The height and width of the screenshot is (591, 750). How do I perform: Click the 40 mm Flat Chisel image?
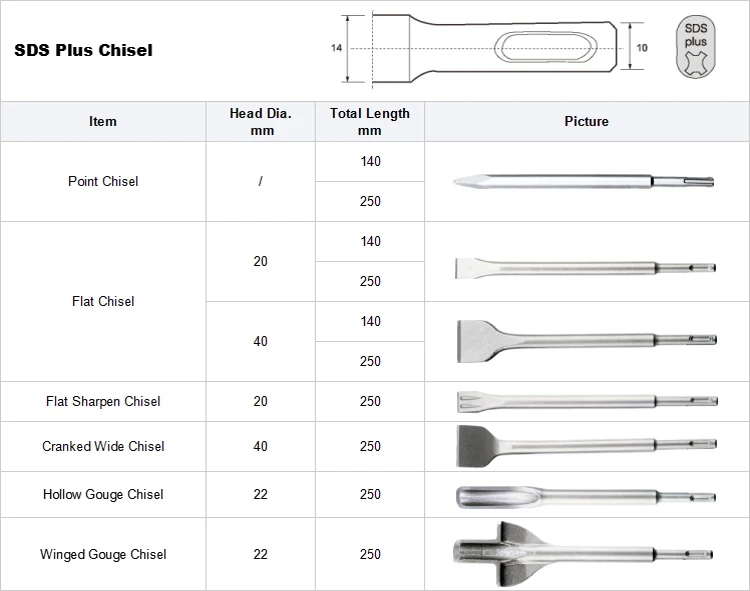tap(584, 339)
